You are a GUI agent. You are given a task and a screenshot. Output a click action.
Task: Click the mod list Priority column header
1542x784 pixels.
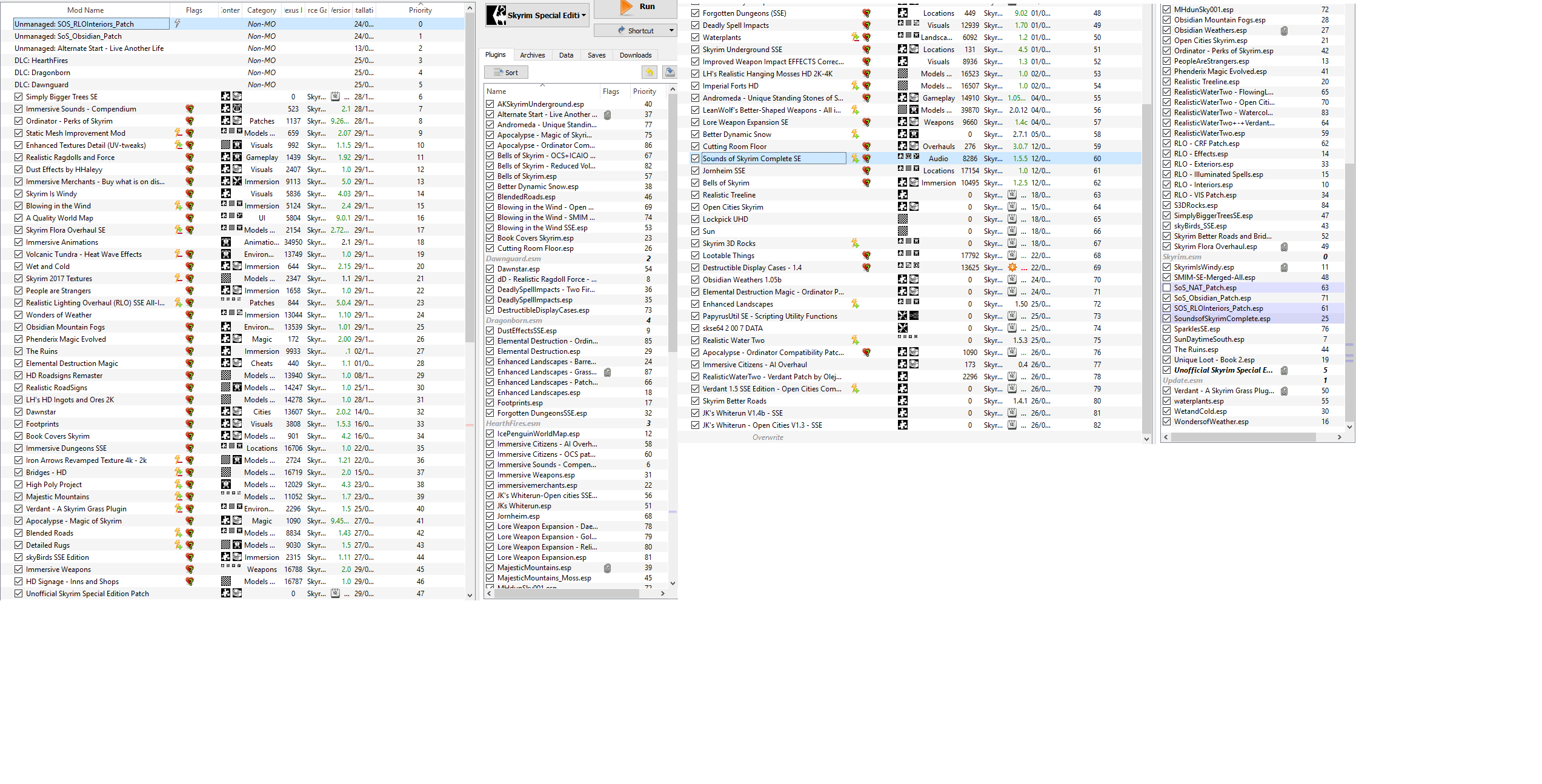pyautogui.click(x=420, y=10)
